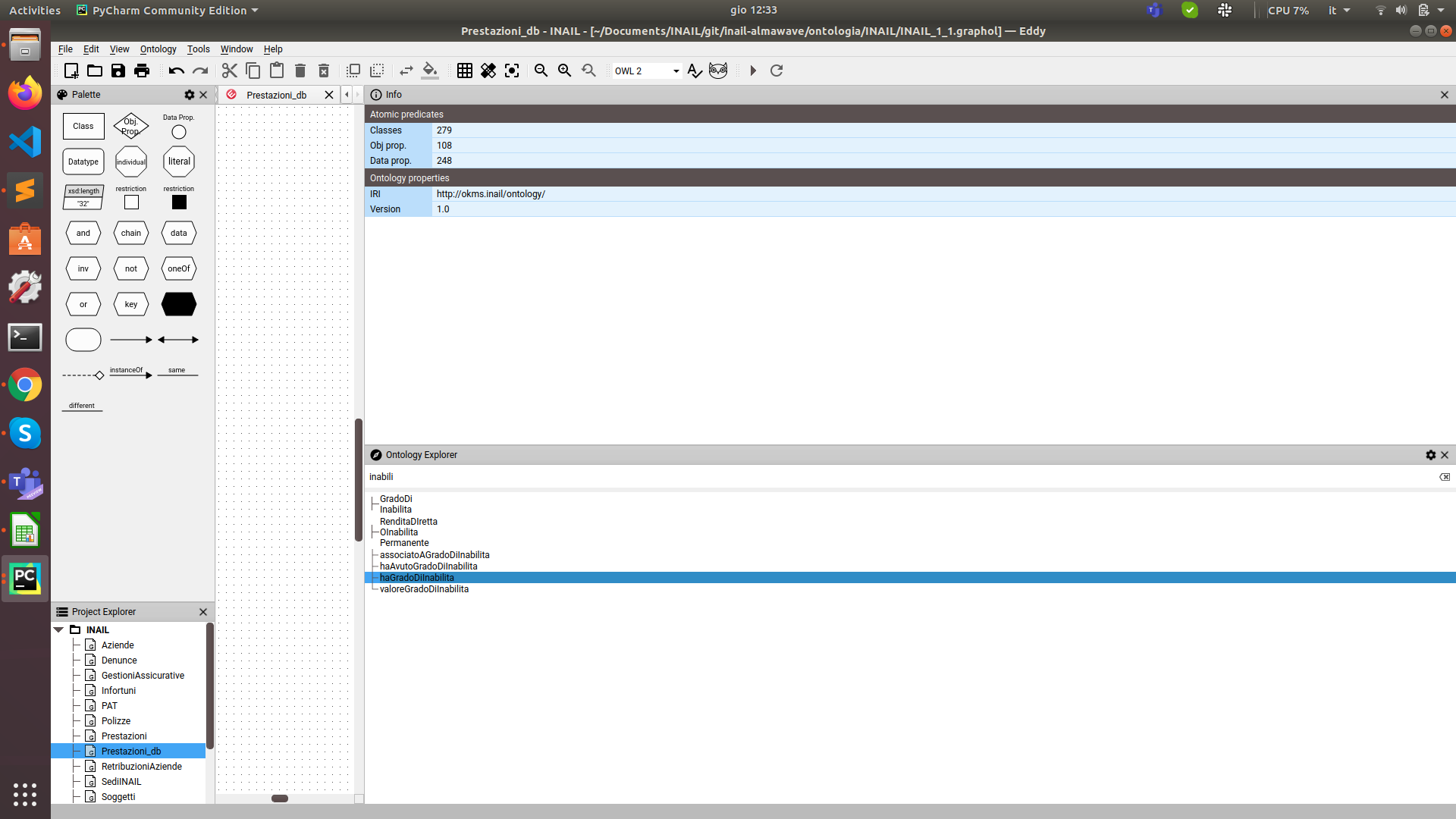Close the Palette panel
The width and height of the screenshot is (1456, 819).
203,95
